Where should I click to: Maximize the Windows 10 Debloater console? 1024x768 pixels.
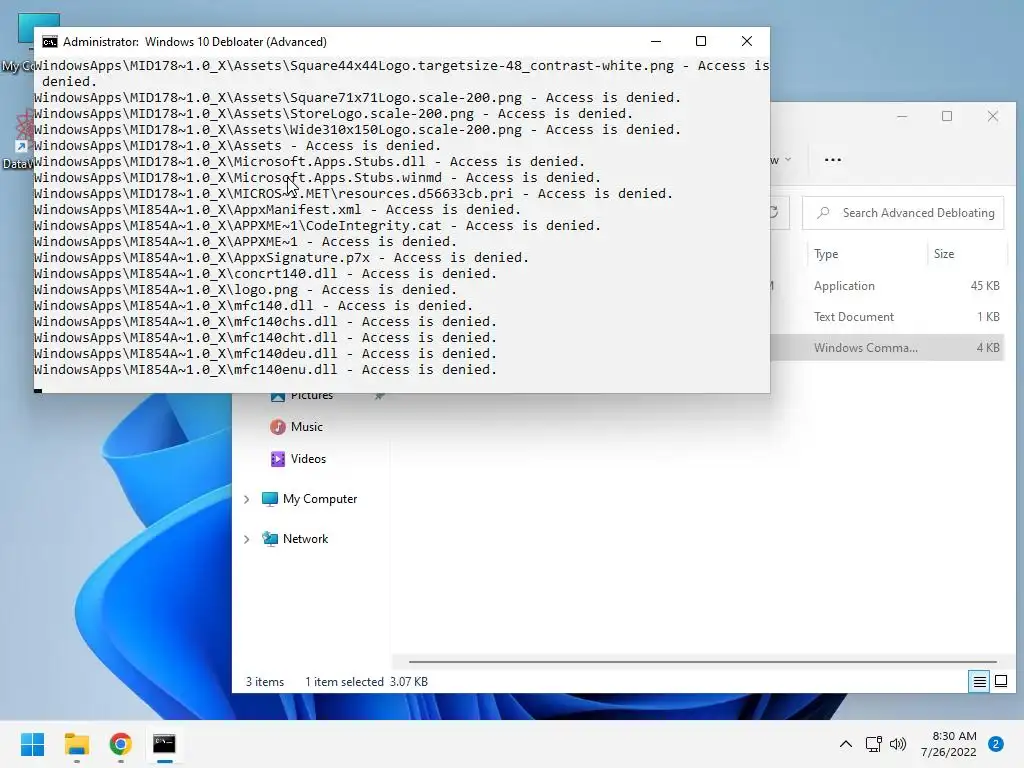[701, 41]
